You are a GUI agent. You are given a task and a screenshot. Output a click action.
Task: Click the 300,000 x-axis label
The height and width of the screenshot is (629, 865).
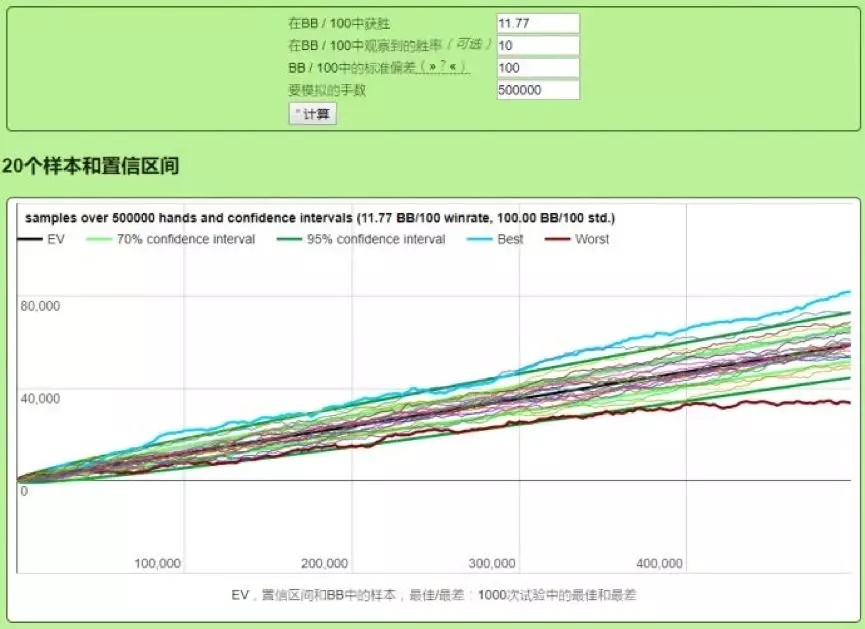(x=492, y=563)
